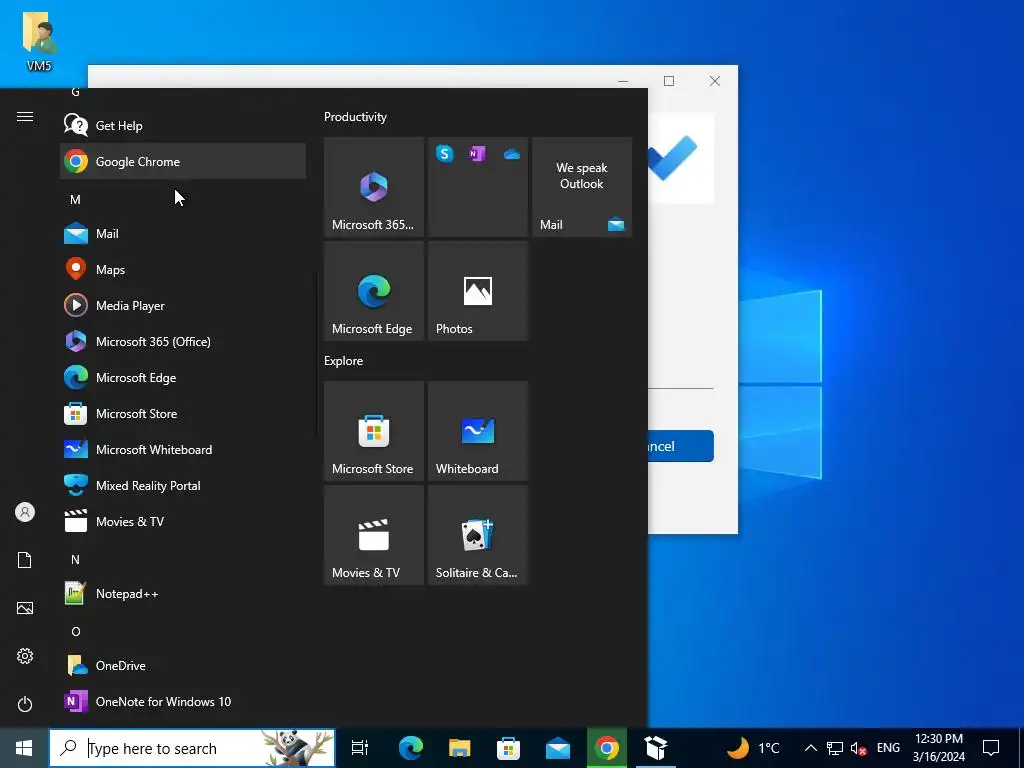
Task: Show hidden system tray icons
Action: (810, 748)
